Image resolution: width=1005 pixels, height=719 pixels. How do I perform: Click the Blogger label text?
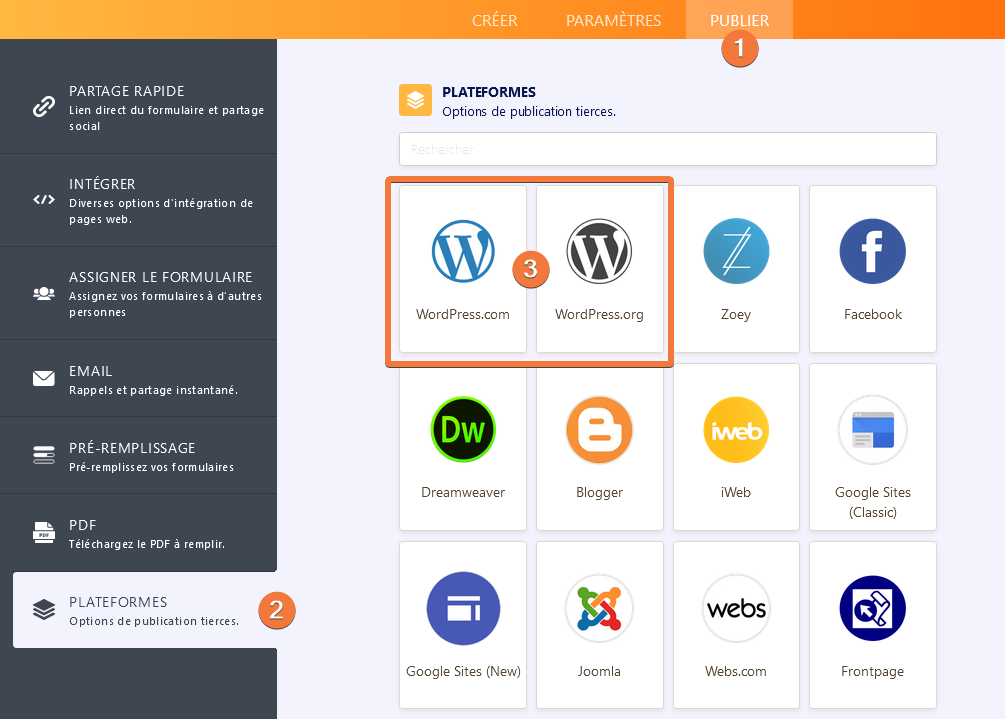click(599, 493)
